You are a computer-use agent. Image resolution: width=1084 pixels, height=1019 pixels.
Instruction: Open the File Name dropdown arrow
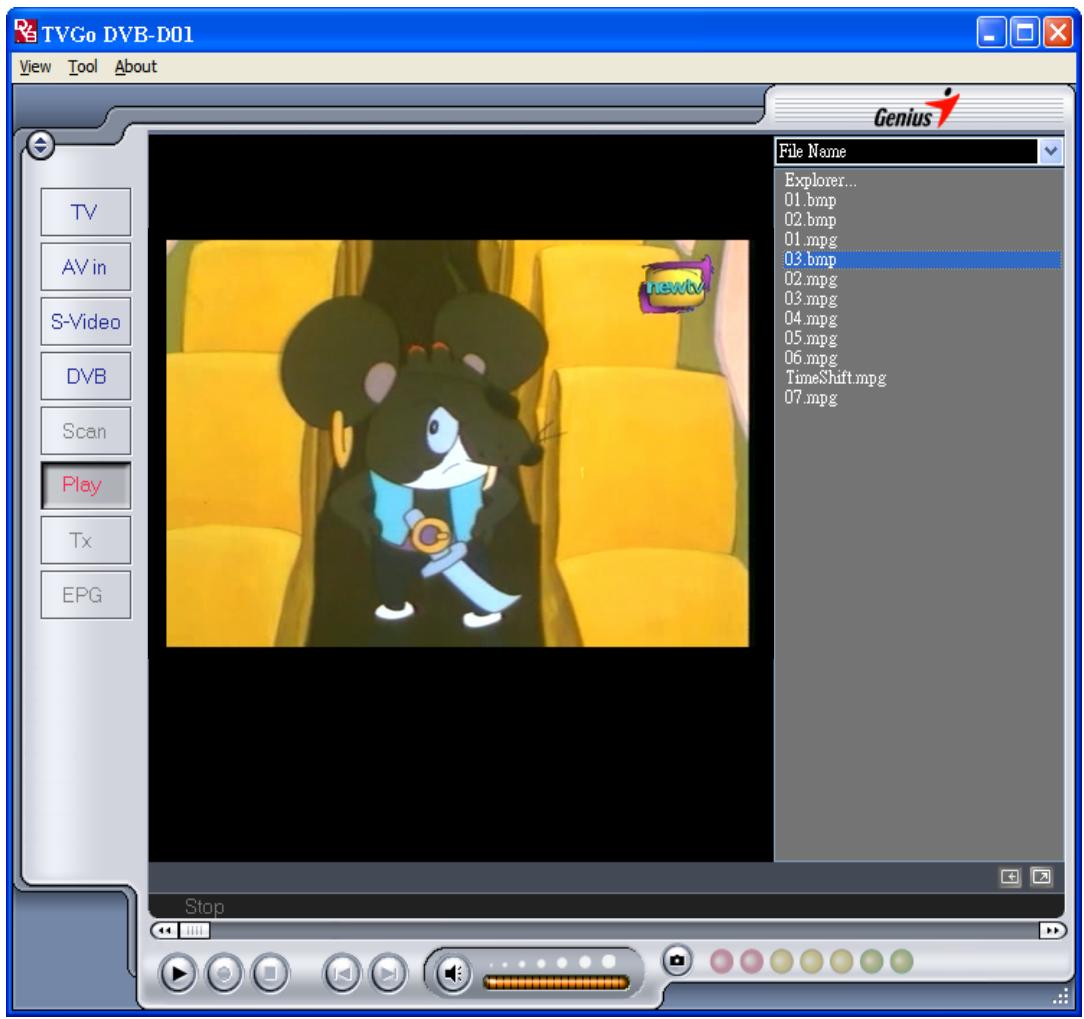tap(1051, 151)
